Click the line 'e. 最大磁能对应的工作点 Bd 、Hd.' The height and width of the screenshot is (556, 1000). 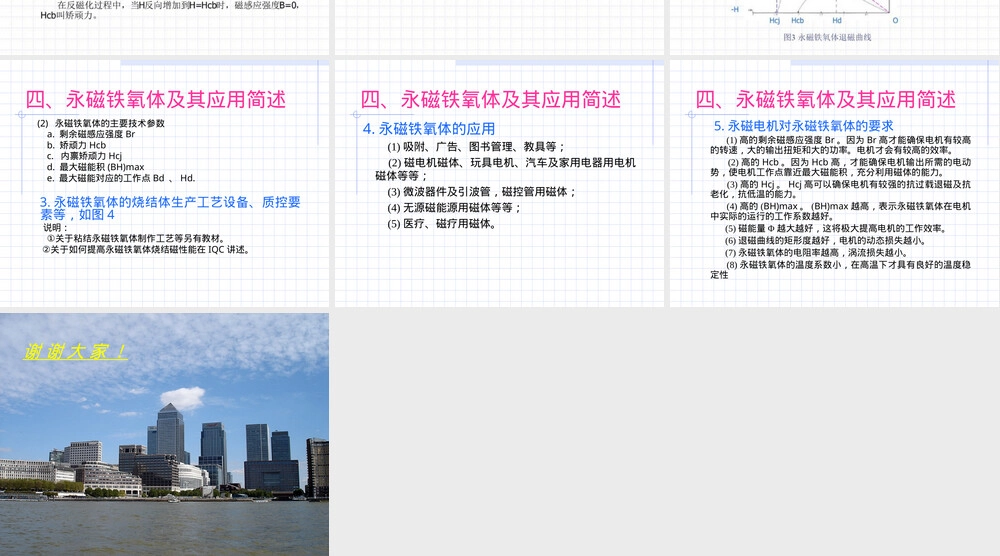pos(121,178)
